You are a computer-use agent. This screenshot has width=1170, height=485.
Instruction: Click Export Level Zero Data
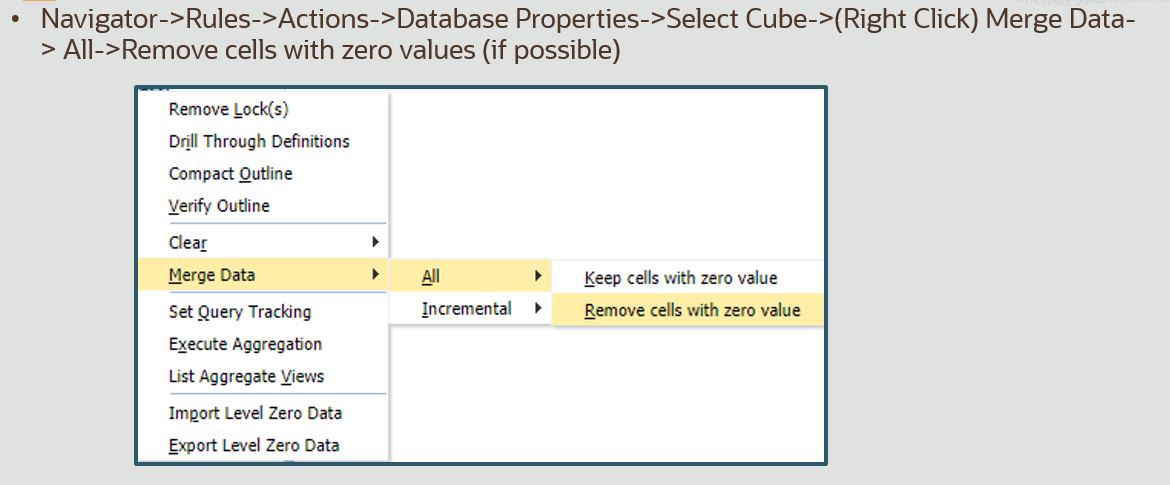[254, 445]
